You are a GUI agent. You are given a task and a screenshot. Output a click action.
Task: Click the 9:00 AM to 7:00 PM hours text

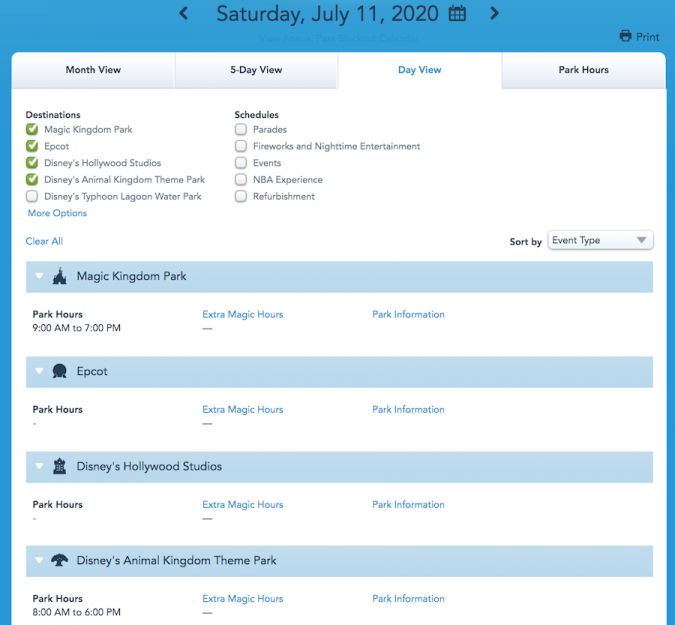(x=77, y=328)
